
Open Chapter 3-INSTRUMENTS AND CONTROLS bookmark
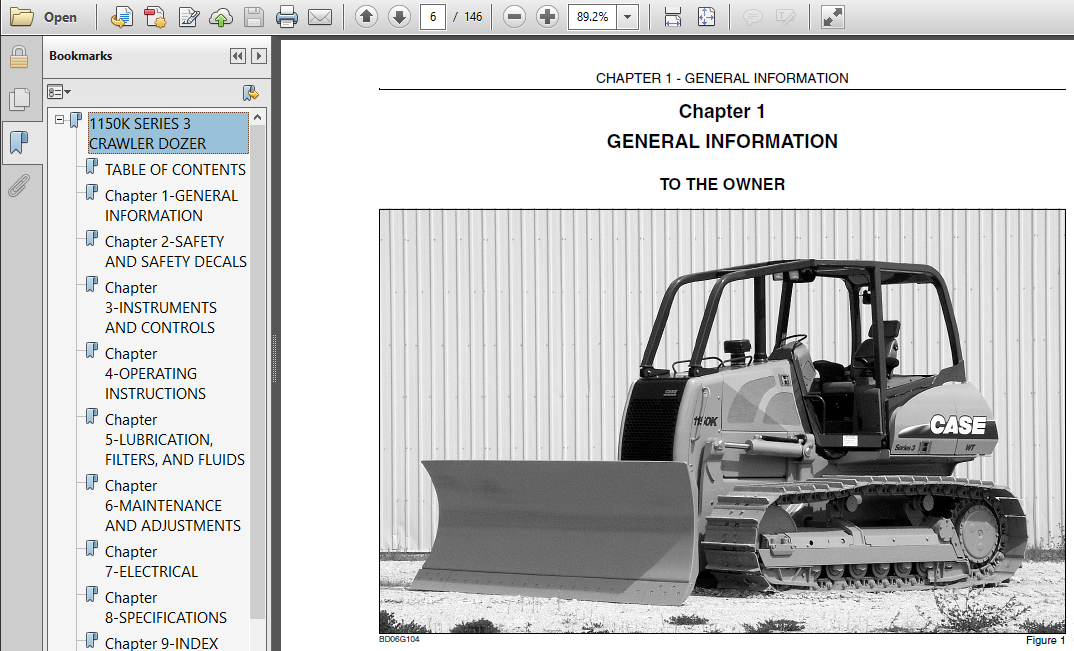[160, 308]
